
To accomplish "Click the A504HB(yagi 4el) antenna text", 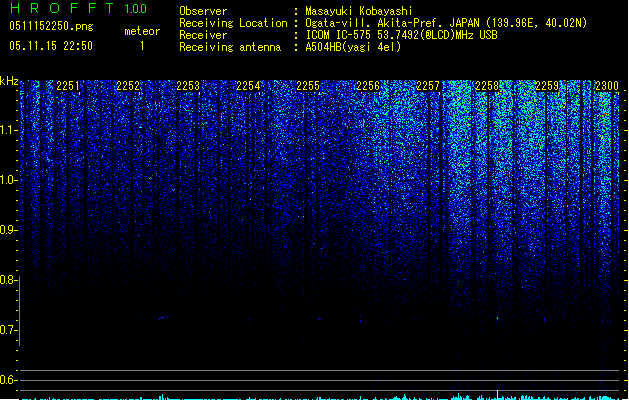I will point(353,47).
